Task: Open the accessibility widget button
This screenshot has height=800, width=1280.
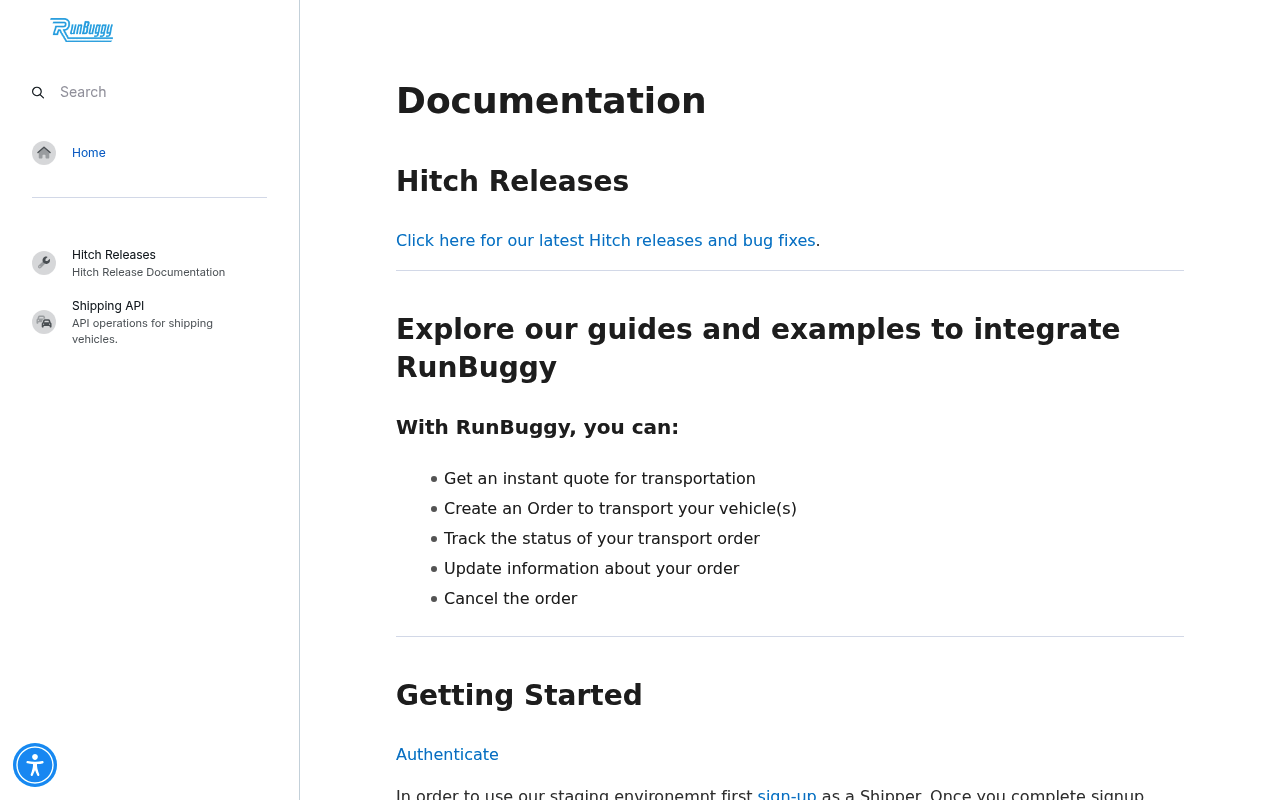Action: click(35, 765)
